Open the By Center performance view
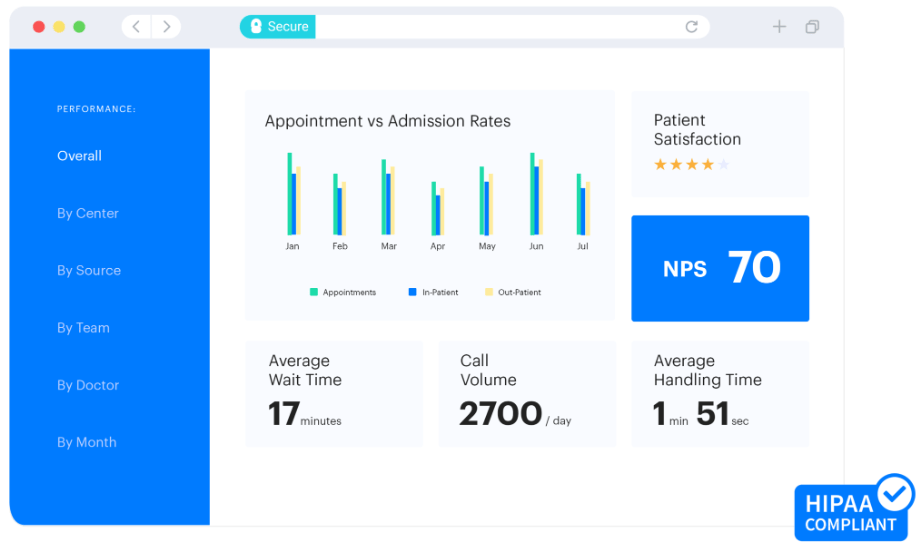Viewport: 919px width, 550px height. [88, 213]
